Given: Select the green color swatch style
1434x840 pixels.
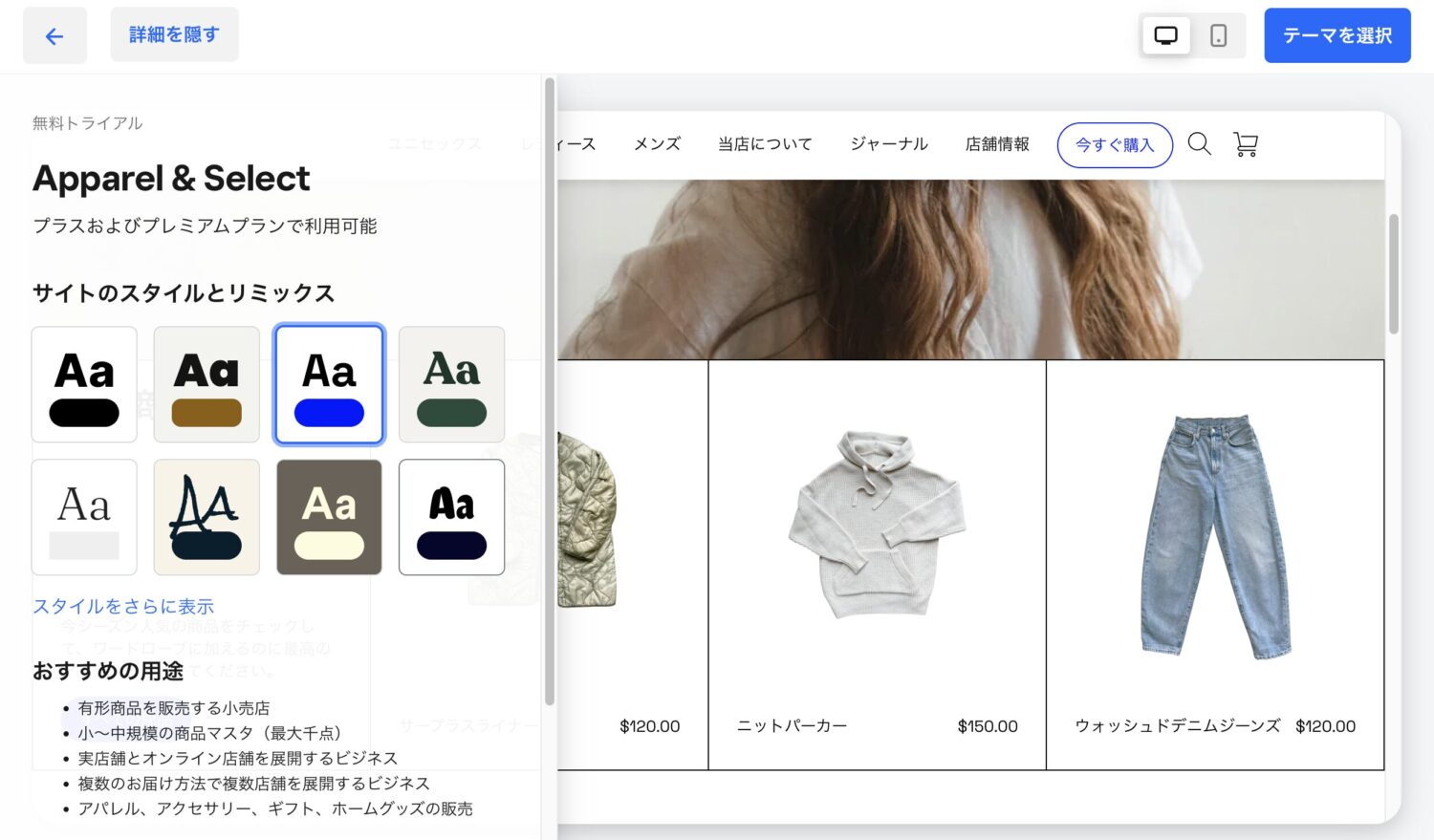Looking at the screenshot, I should coord(451,384).
